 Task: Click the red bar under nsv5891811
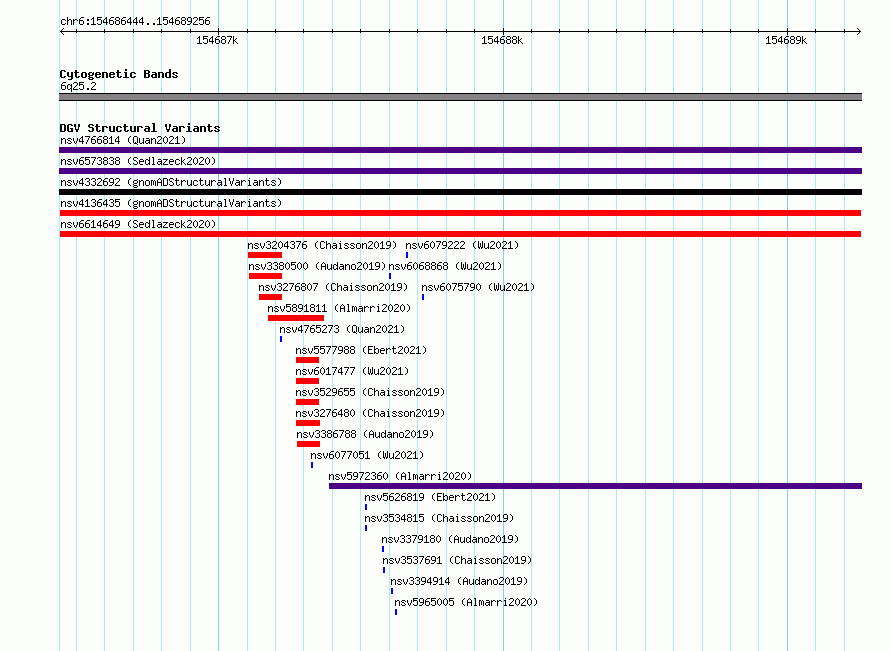click(x=296, y=318)
